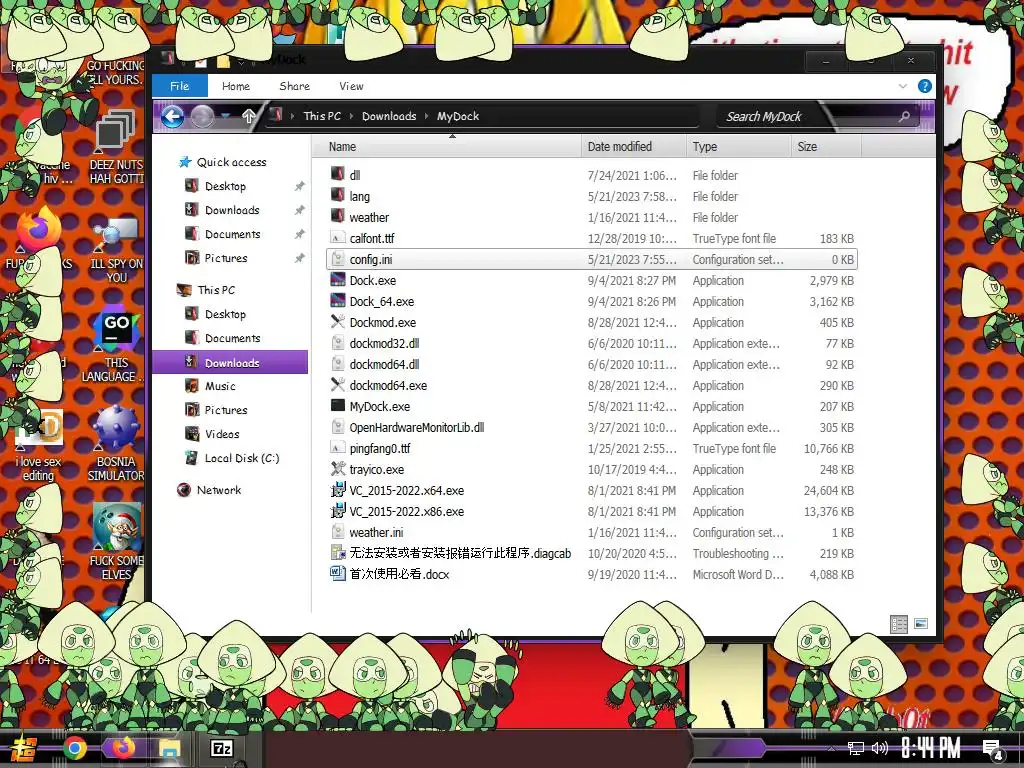The width and height of the screenshot is (1024, 768).
Task: Expand the ribbon with the chevron
Action: point(903,86)
